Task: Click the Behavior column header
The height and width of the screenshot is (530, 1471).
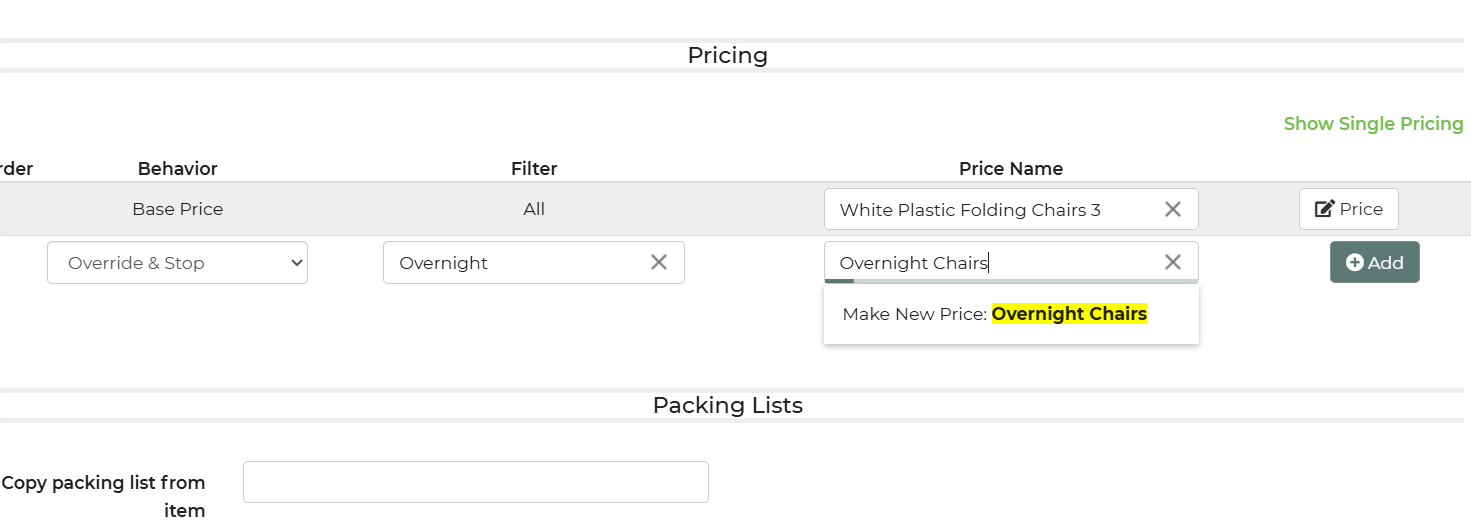Action: 177,169
